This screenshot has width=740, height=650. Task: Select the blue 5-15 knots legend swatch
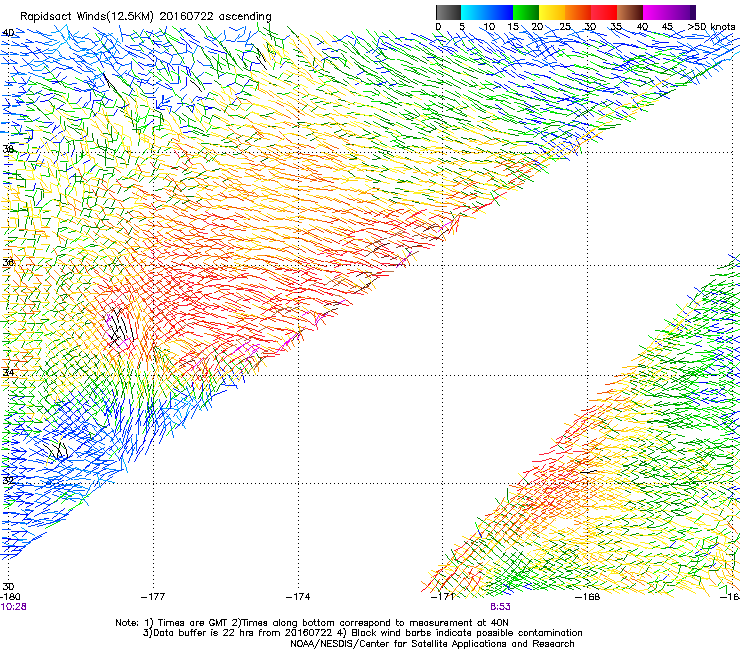tap(487, 12)
